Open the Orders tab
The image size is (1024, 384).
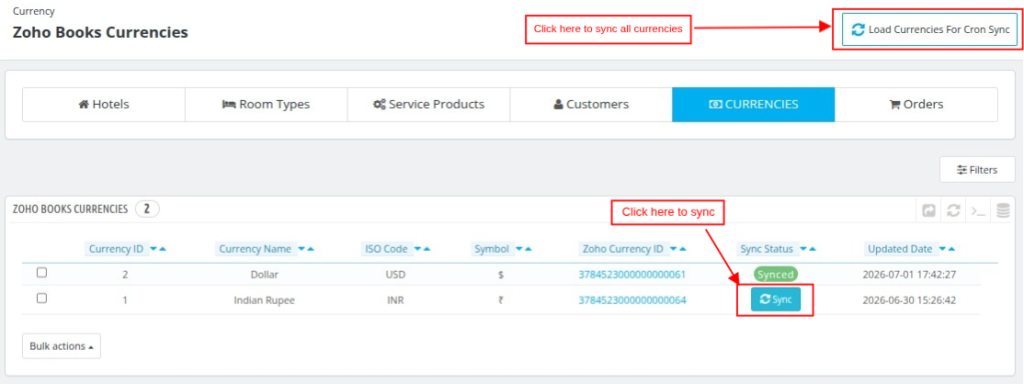[x=916, y=104]
